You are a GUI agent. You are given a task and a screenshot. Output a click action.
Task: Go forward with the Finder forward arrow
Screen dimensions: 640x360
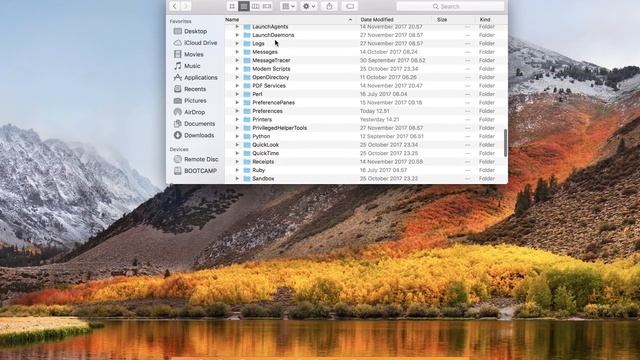click(x=186, y=6)
